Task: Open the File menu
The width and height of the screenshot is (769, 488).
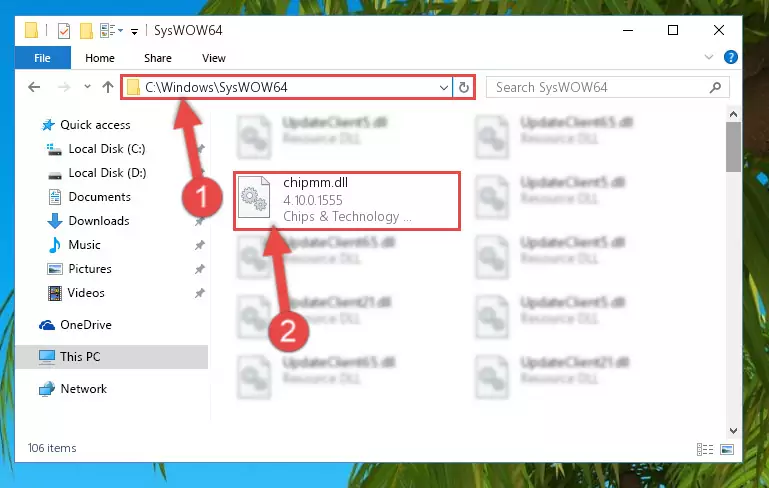Action: pos(43,58)
